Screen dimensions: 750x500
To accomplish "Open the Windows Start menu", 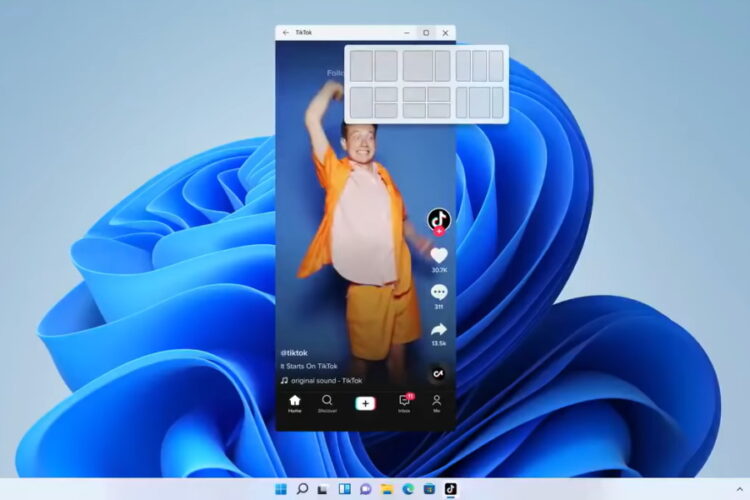I will point(281,489).
